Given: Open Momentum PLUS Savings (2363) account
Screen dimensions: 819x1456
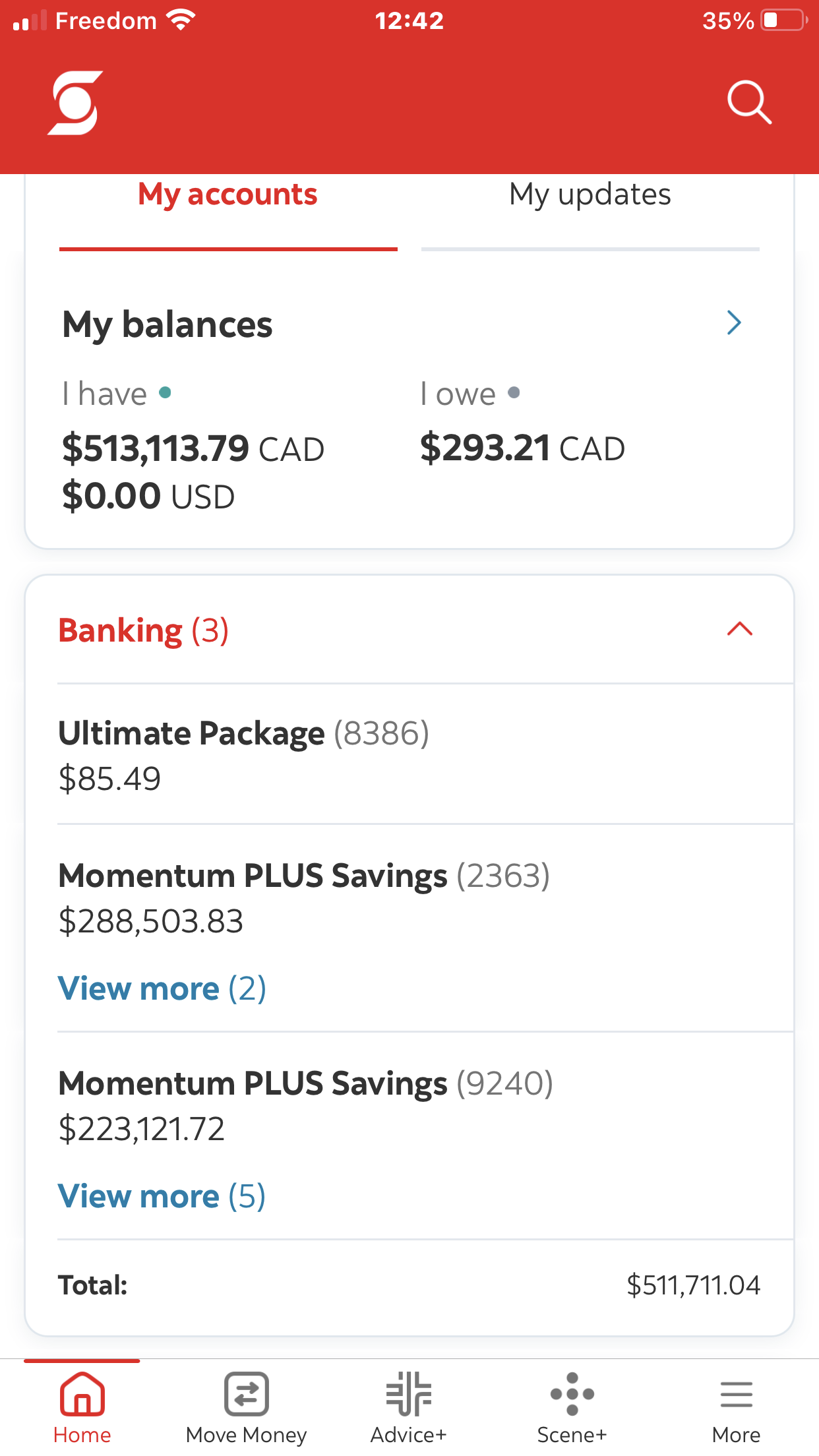Looking at the screenshot, I should (x=304, y=897).
